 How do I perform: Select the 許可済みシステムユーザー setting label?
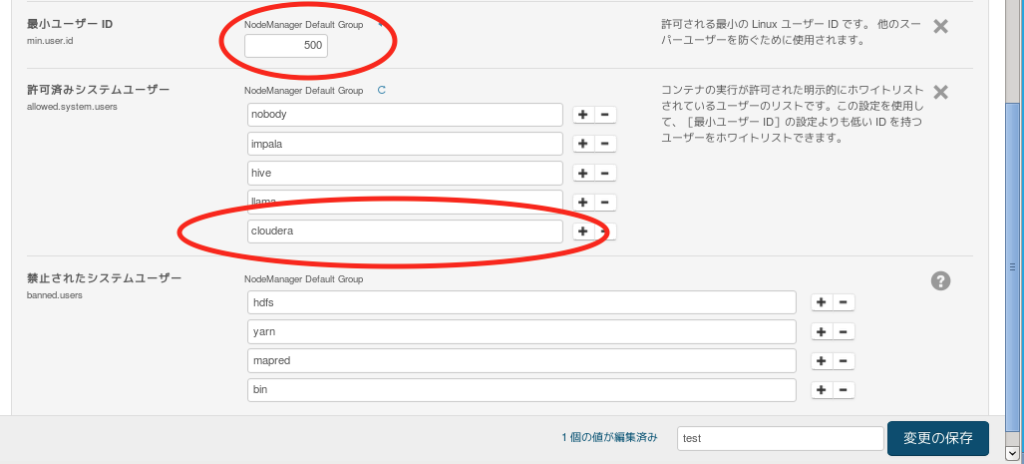98,90
